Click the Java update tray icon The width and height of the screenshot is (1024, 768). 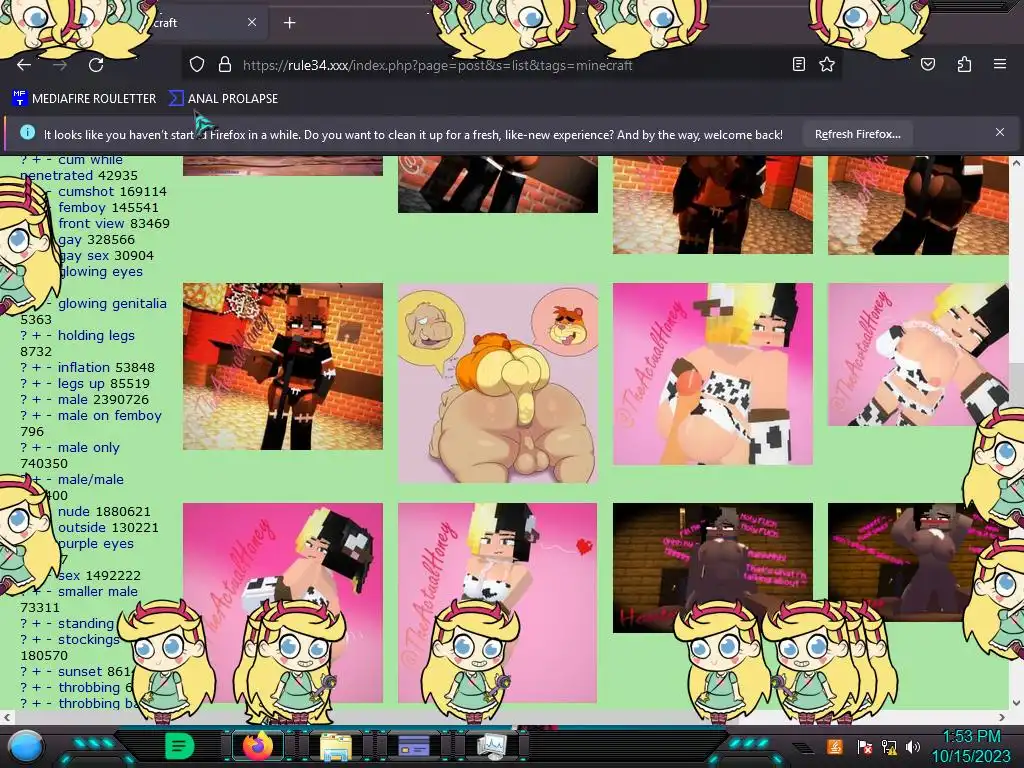tap(835, 746)
